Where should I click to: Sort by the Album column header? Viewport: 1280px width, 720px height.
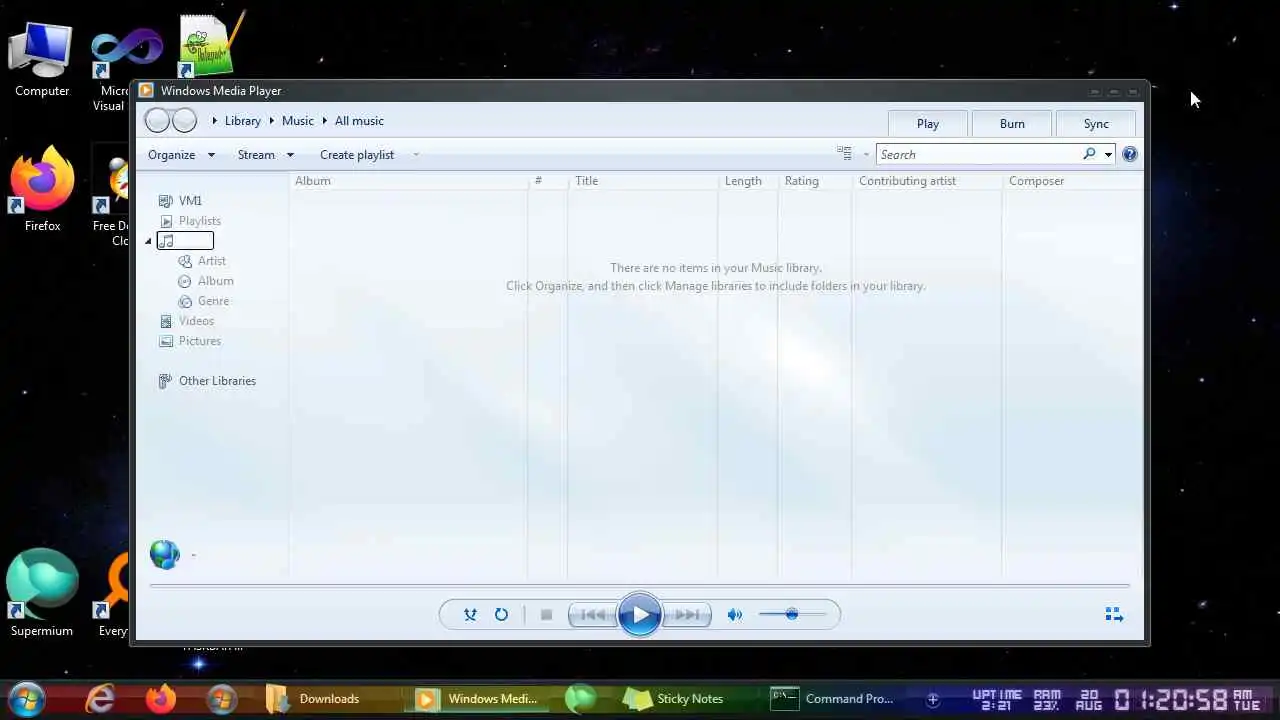(x=408, y=181)
